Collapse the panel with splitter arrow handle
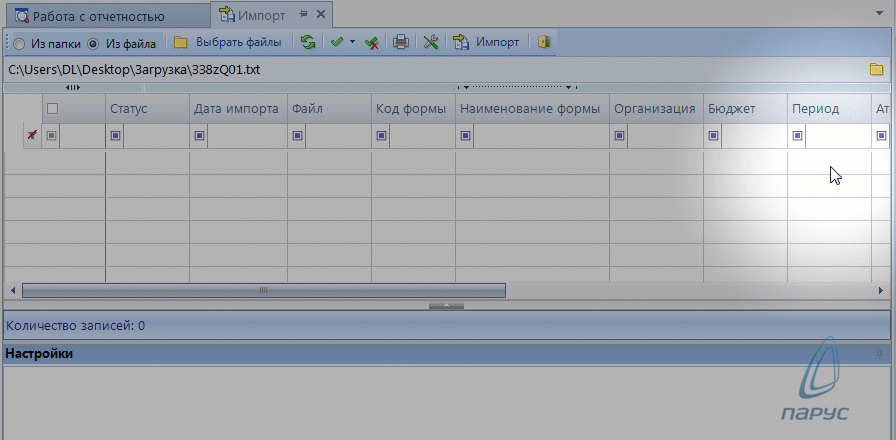Viewport: 896px width, 440px height. pos(446,305)
